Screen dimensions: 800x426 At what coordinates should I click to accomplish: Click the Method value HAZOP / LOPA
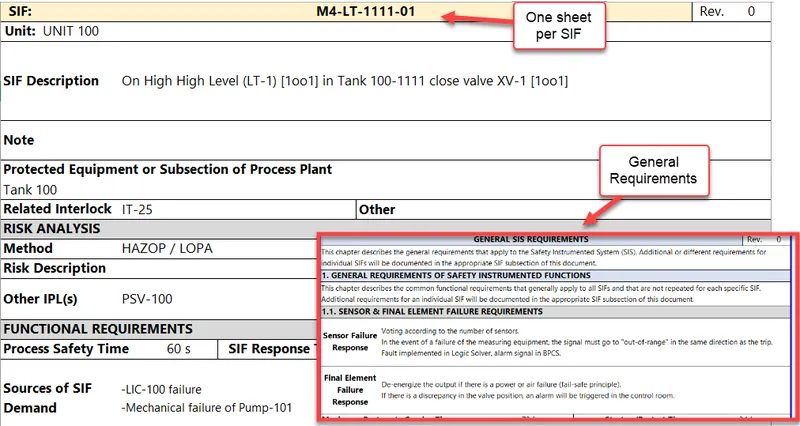[x=167, y=248]
